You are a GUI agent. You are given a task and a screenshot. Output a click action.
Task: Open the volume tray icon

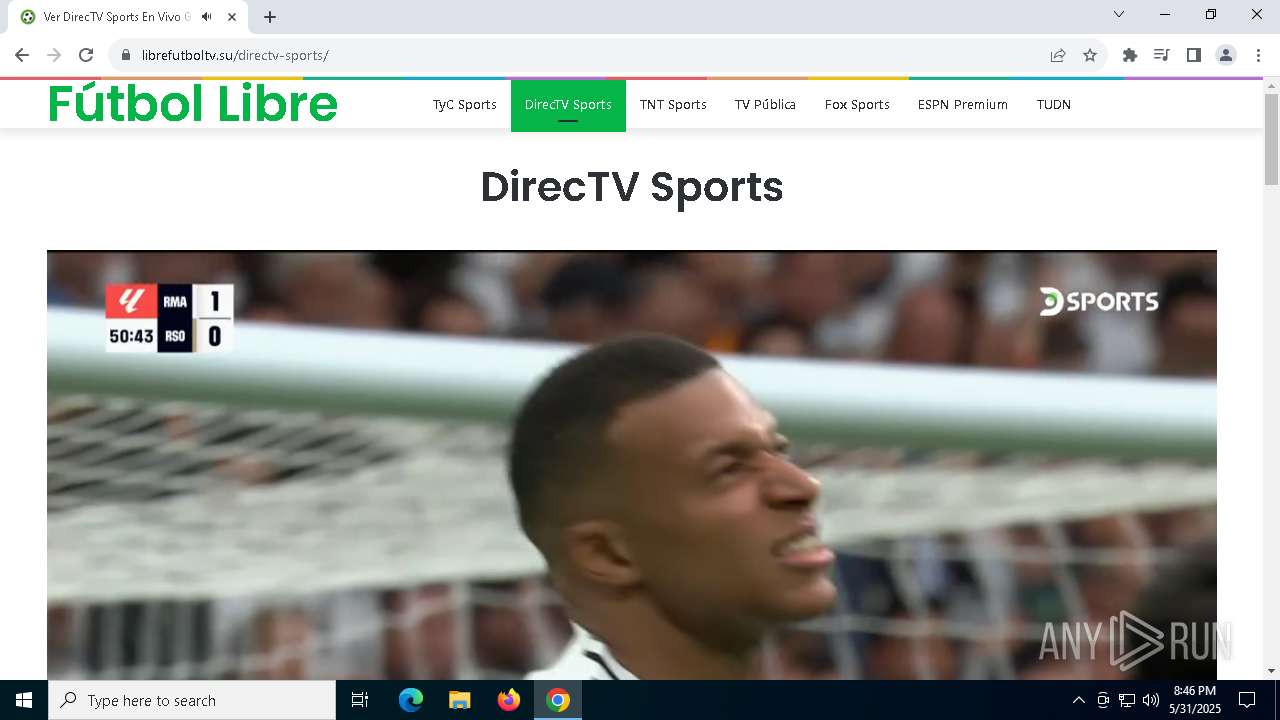tap(1151, 700)
